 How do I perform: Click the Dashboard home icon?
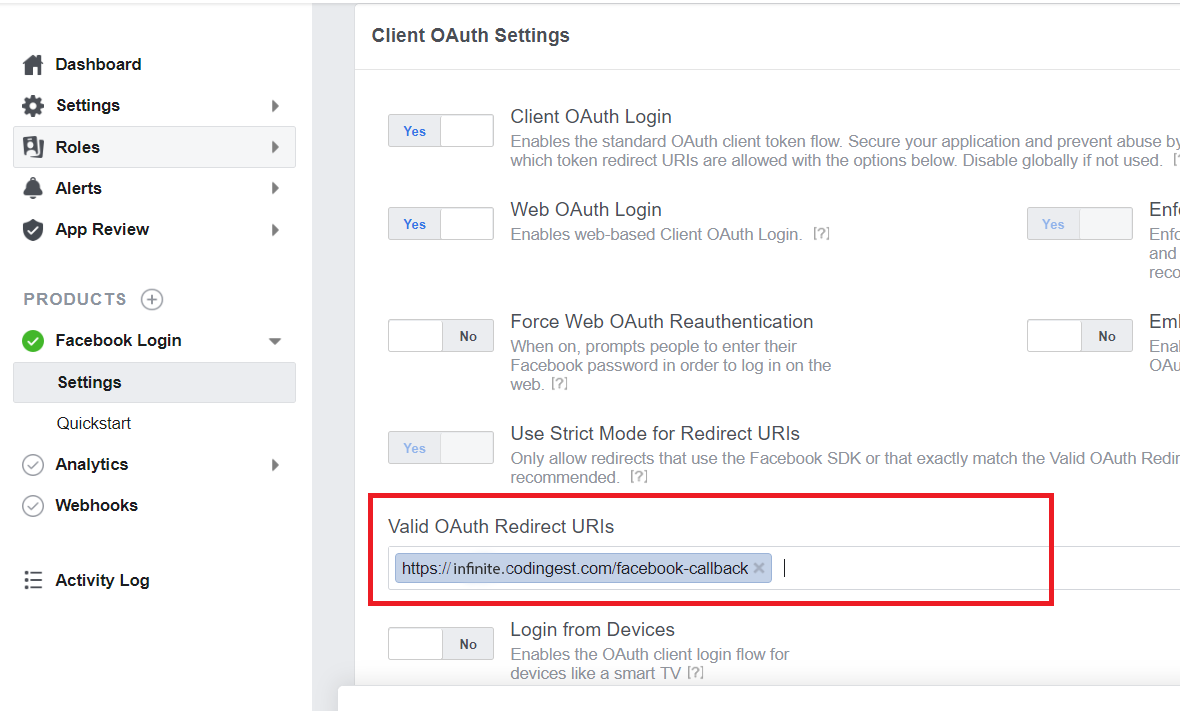point(33,65)
